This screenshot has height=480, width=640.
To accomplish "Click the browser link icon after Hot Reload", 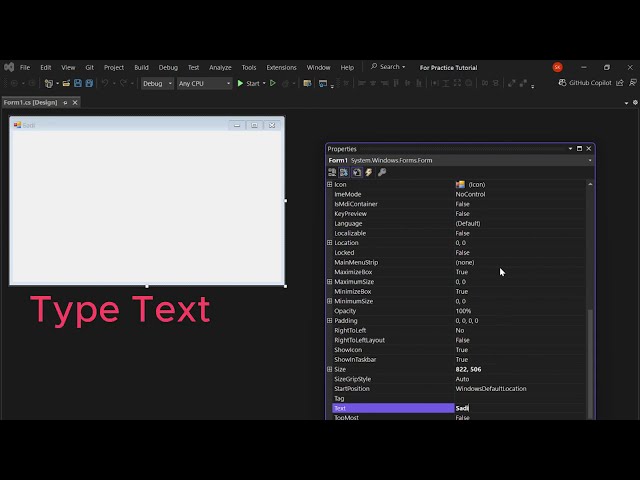I will (307, 83).
